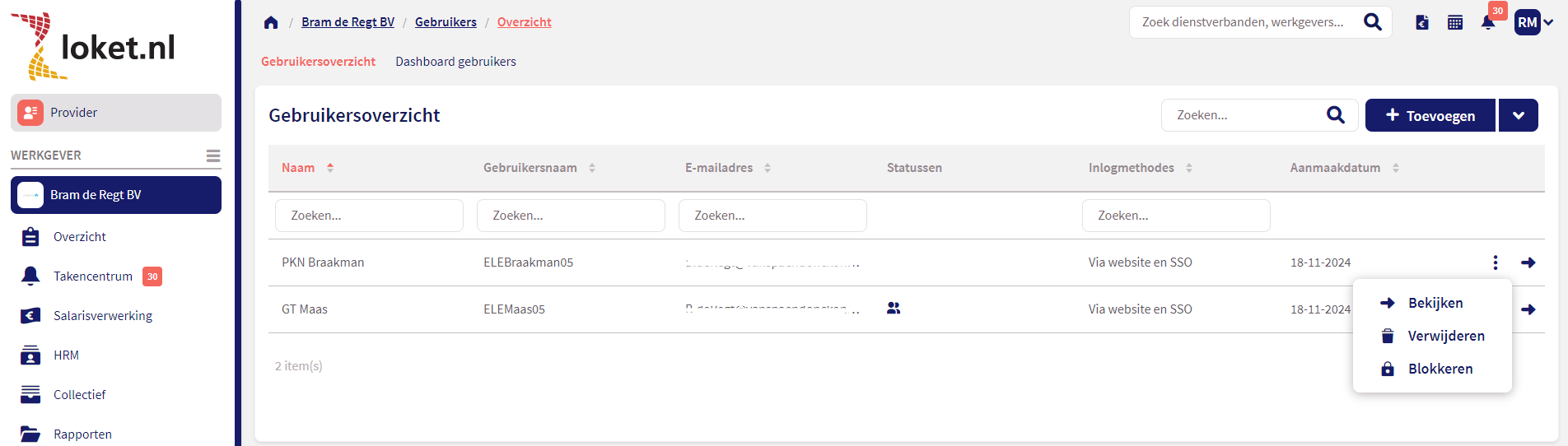Open three-dot menu for PKN Braakman

1496,262
